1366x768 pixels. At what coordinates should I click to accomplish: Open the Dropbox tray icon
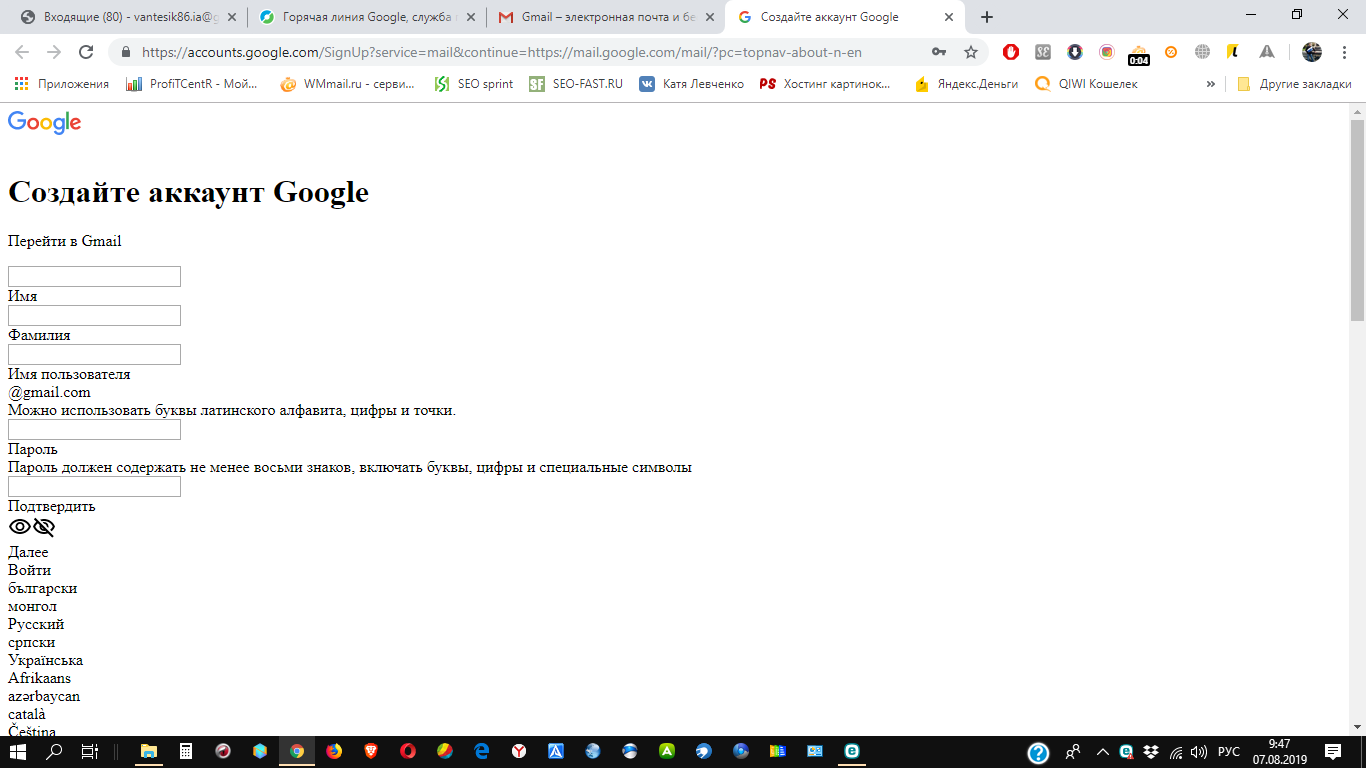click(x=1150, y=752)
